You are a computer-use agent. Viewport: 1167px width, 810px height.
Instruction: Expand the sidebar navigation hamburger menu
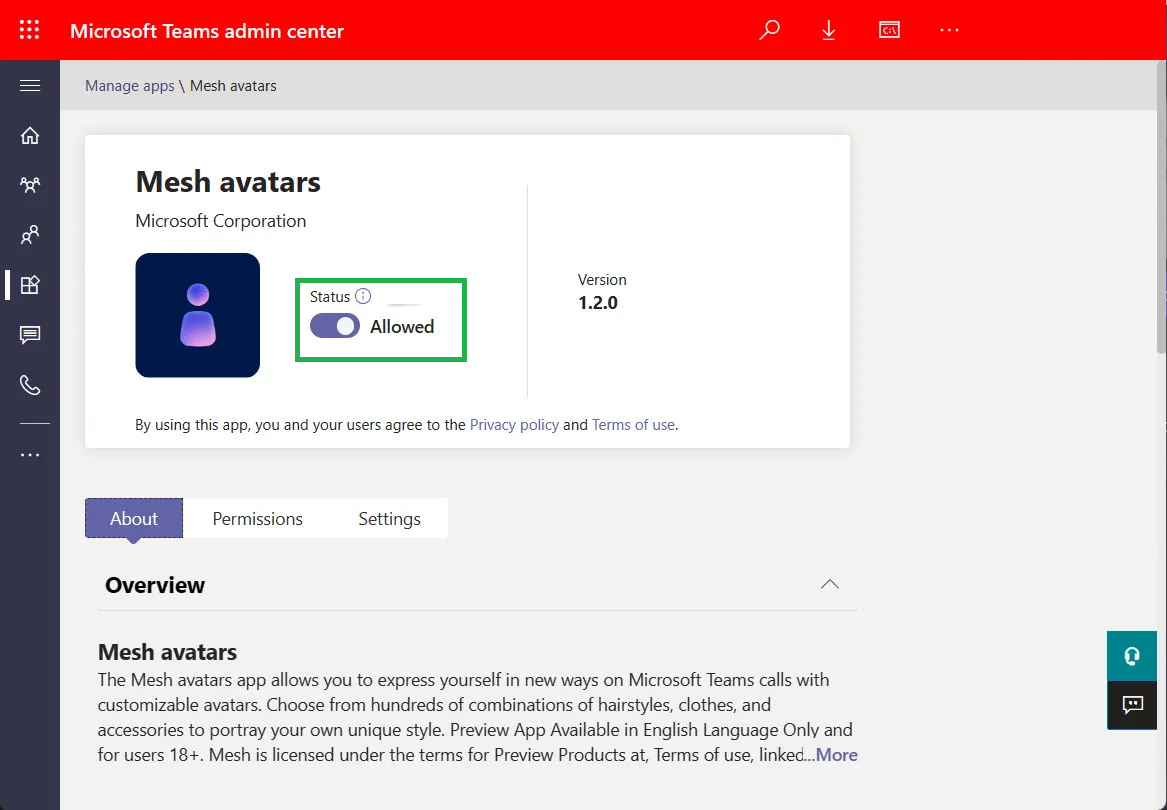point(30,85)
